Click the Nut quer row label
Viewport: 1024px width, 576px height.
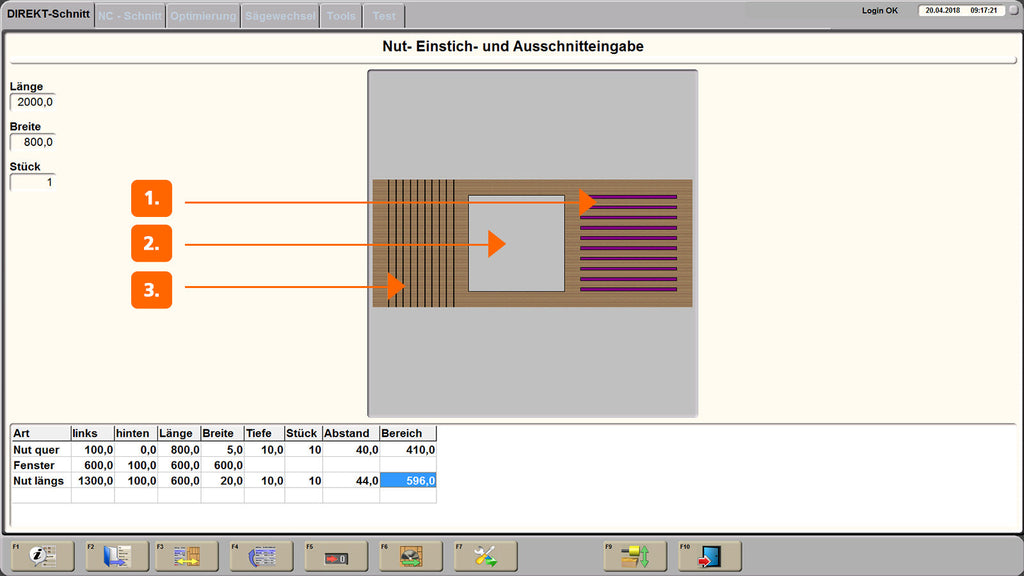coord(37,450)
